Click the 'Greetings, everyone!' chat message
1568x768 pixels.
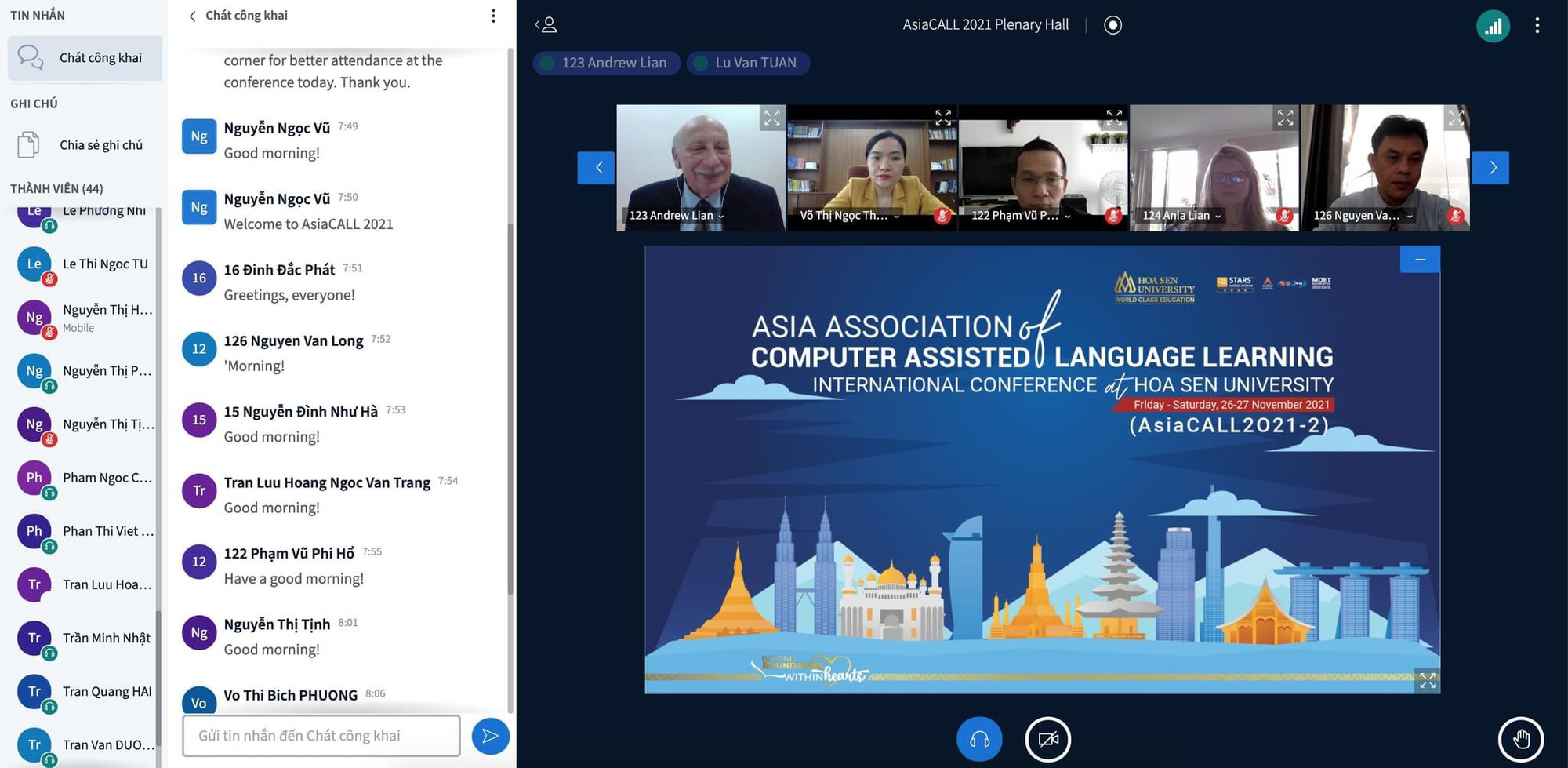click(289, 295)
